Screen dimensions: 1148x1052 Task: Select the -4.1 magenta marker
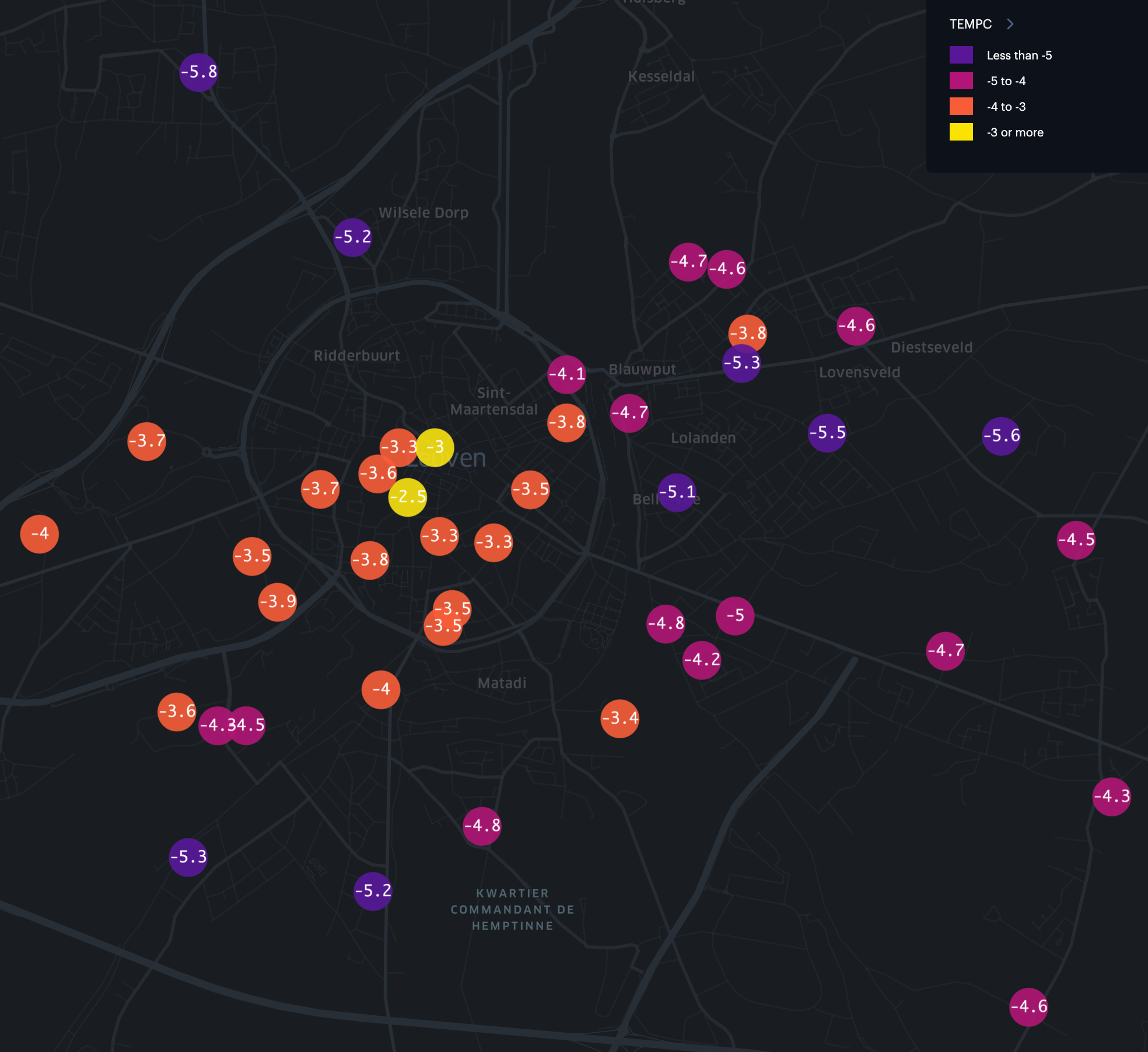(x=566, y=374)
